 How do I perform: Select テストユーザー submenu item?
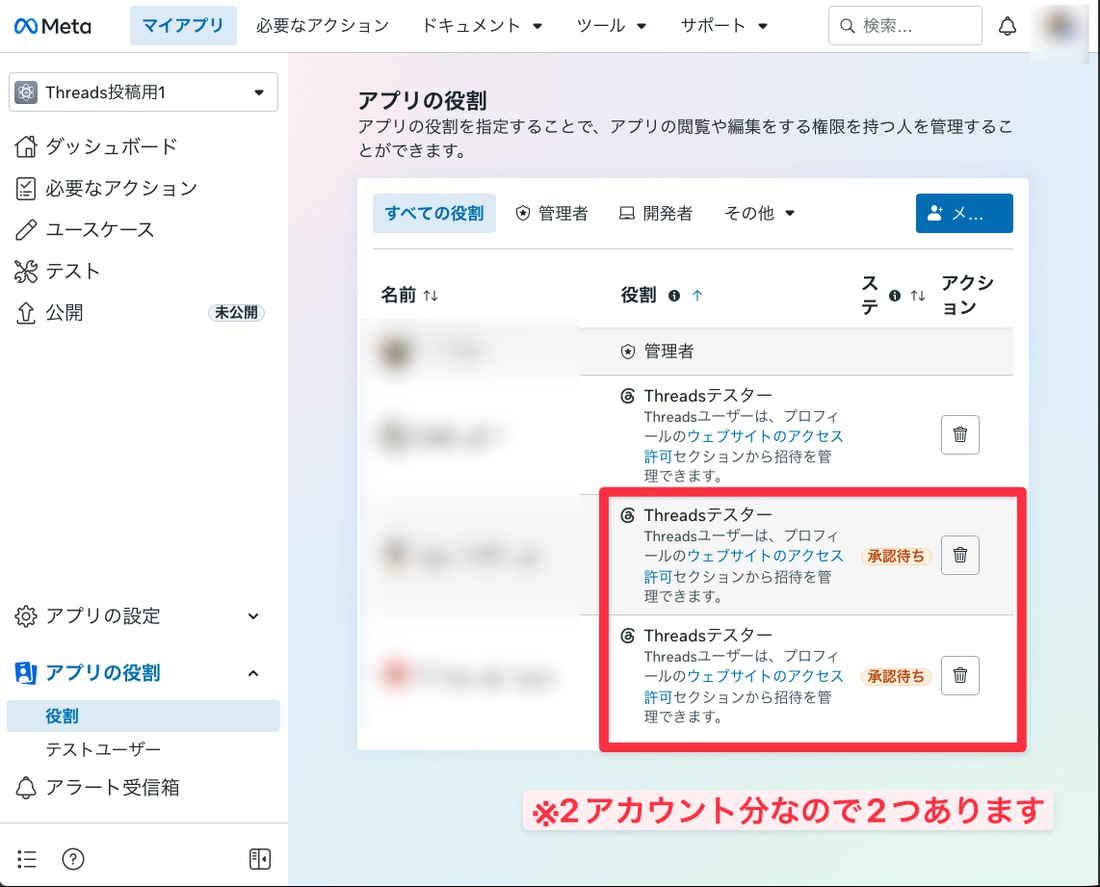(103, 749)
